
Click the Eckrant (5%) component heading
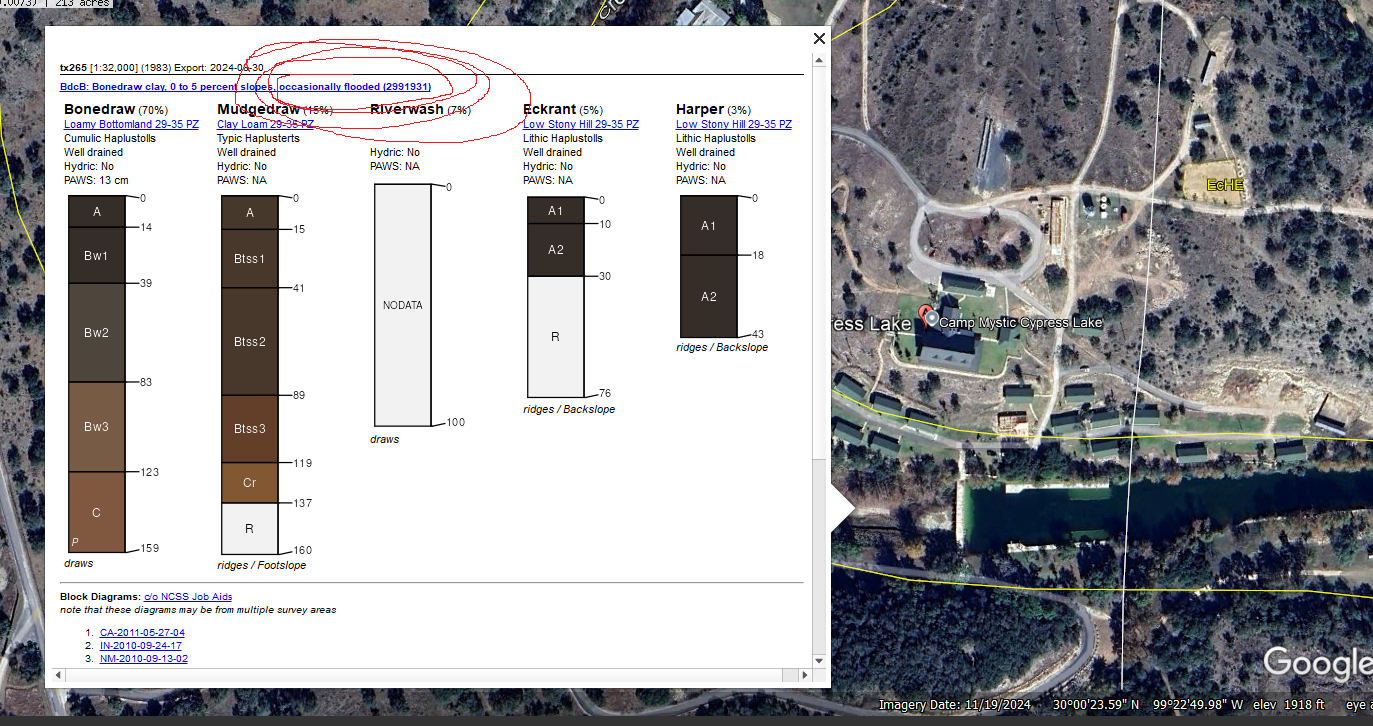(563, 109)
